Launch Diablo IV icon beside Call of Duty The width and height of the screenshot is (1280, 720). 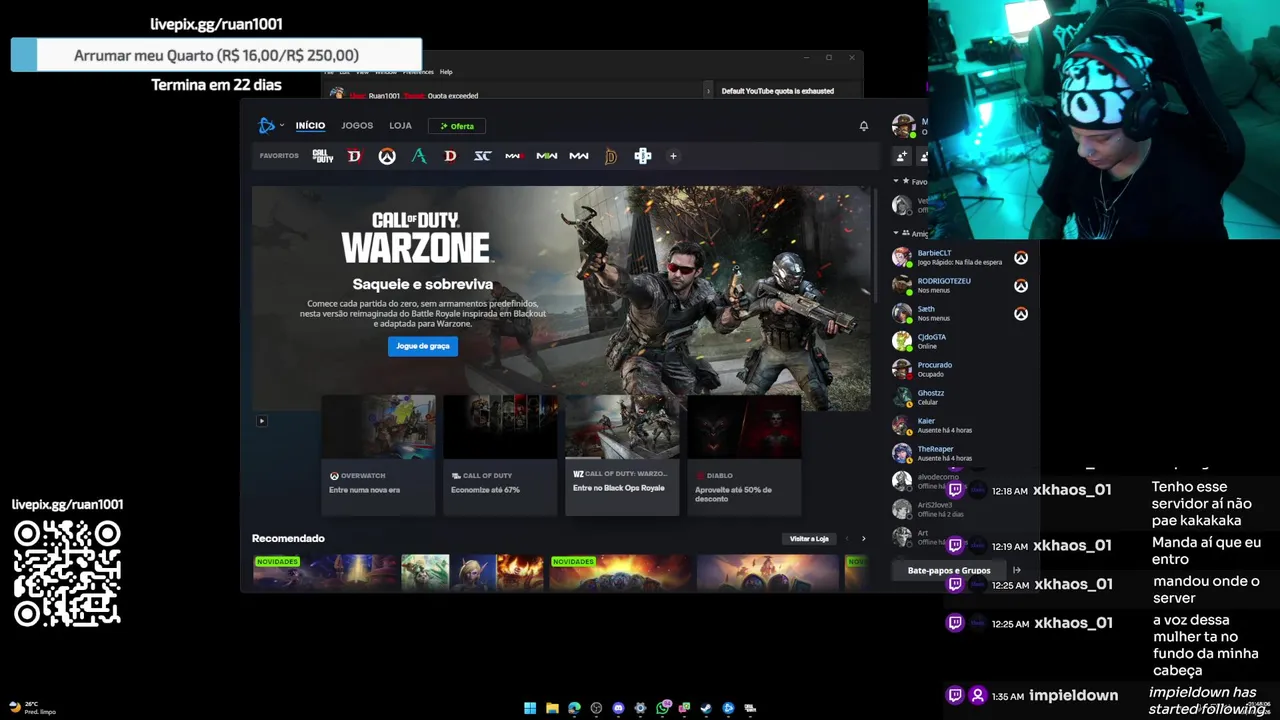pyautogui.click(x=354, y=156)
